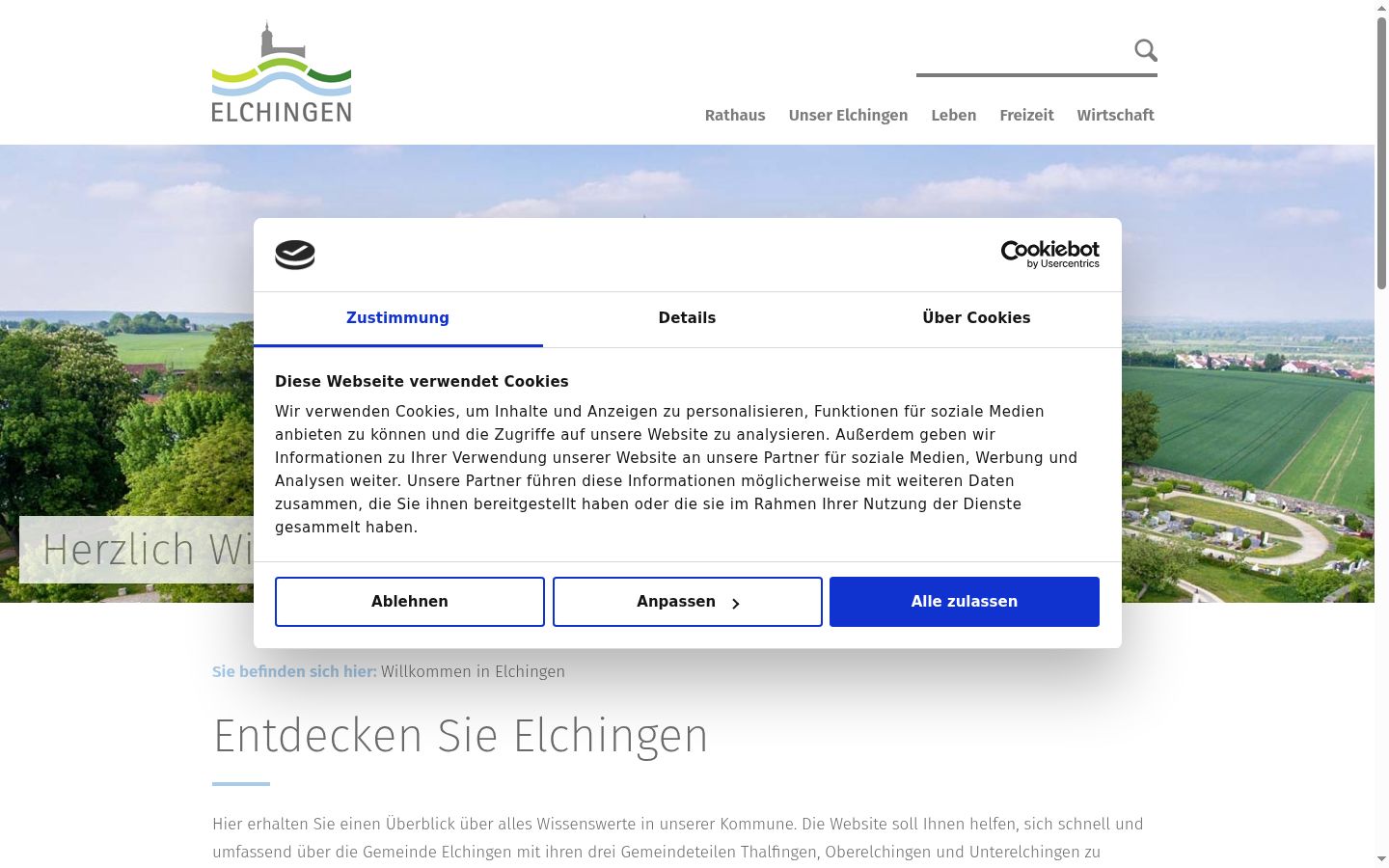Click the 'Sie befinden sich hier:' label
This screenshot has height=868, width=1389.
click(x=294, y=671)
